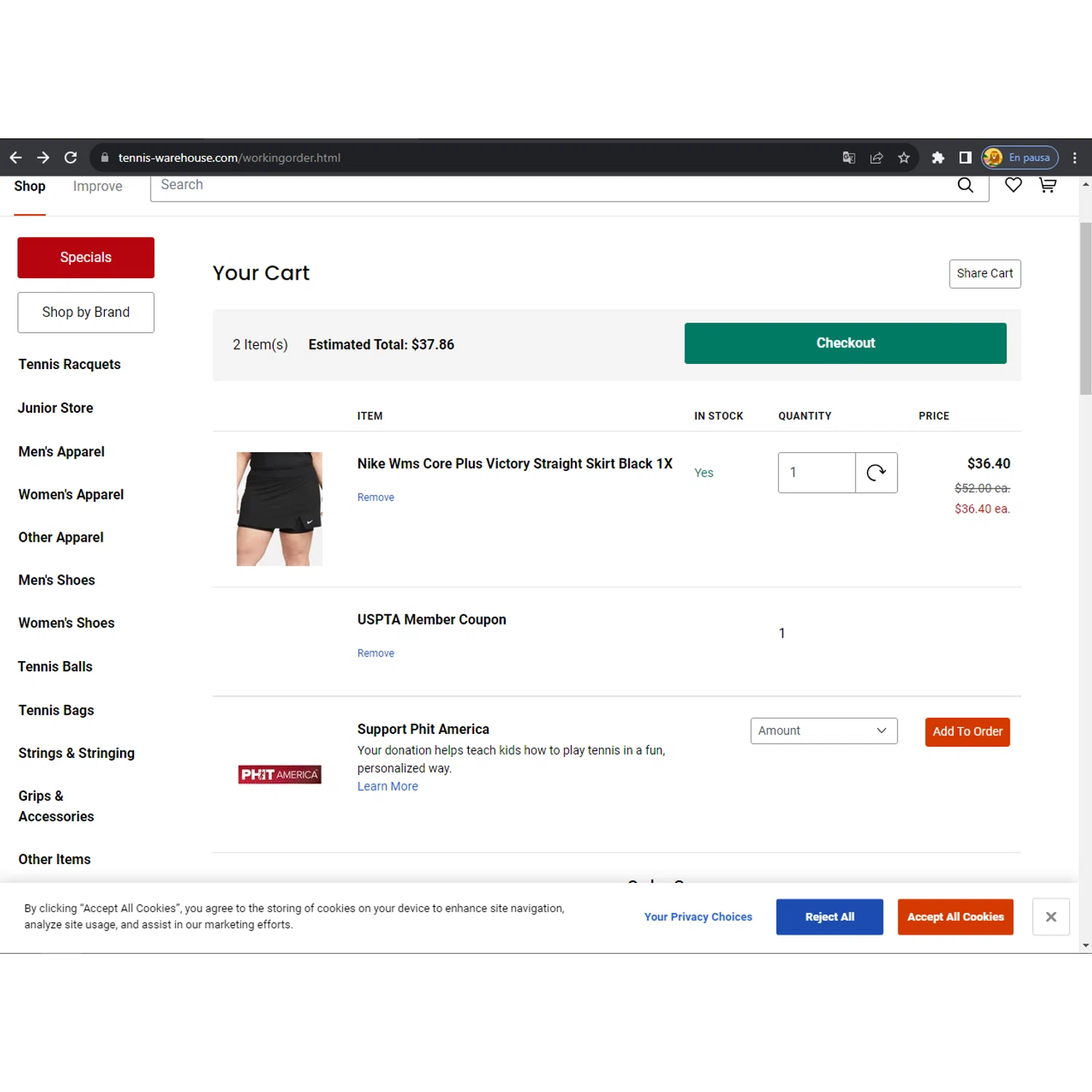Click the share page icon in the address bar

(877, 157)
